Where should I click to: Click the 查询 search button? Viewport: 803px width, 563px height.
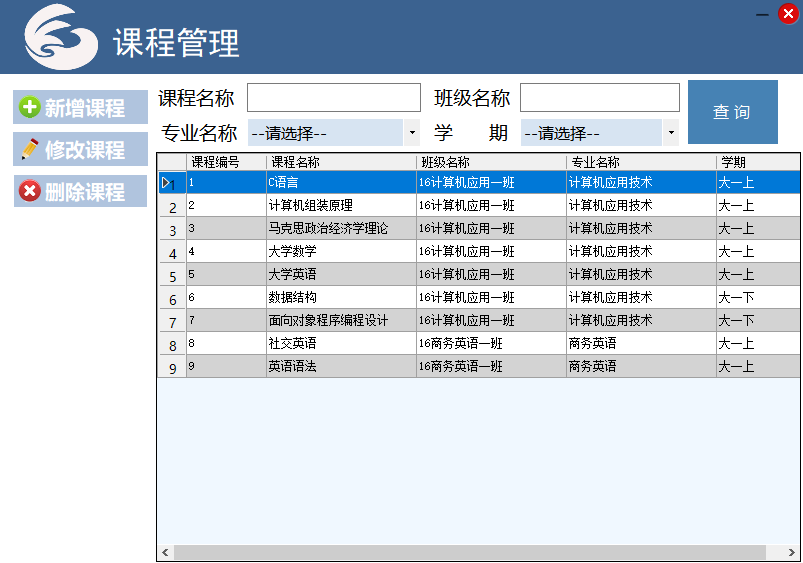pos(732,112)
